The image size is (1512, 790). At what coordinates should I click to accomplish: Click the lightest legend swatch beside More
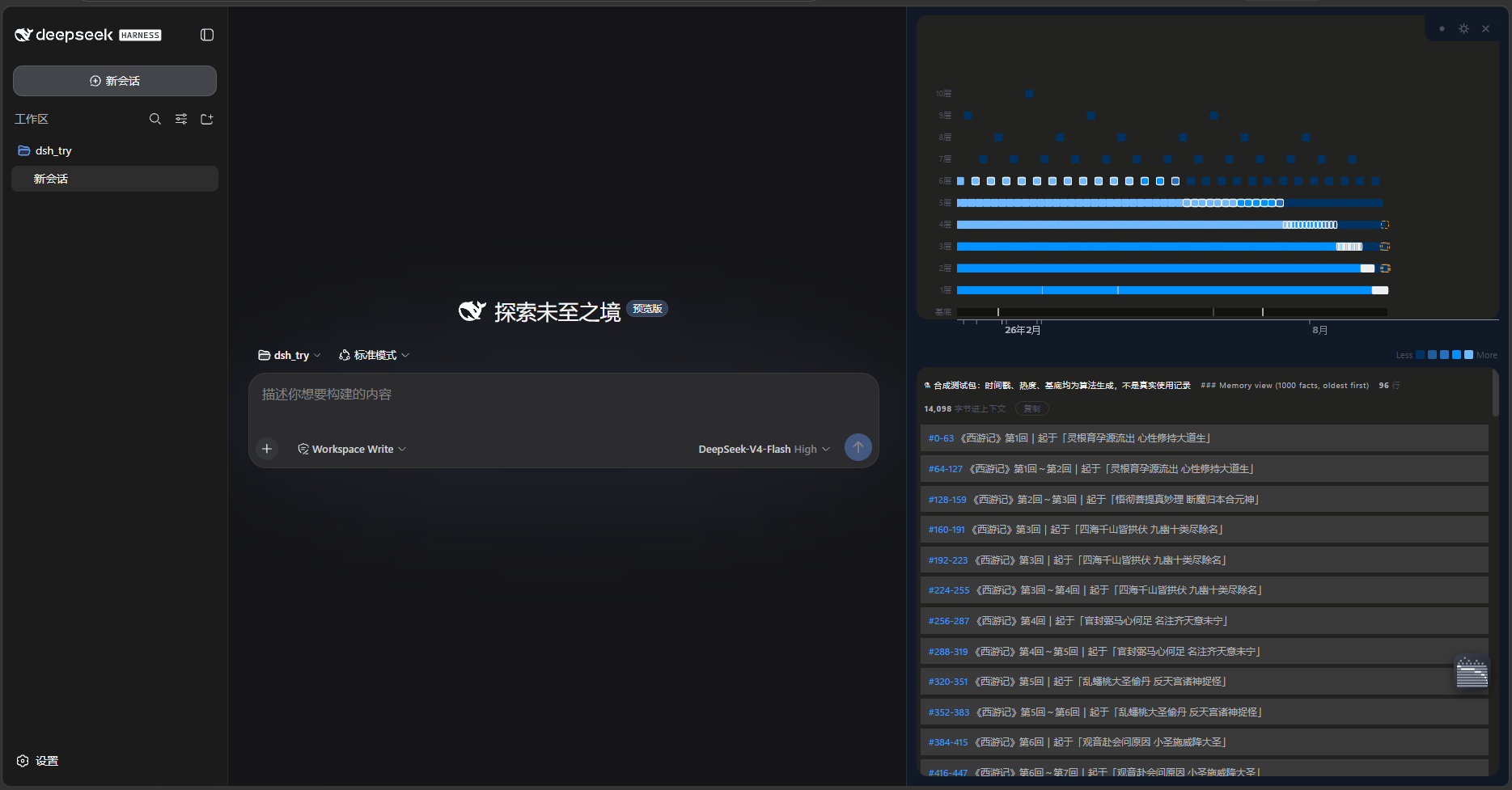pyautogui.click(x=1468, y=355)
